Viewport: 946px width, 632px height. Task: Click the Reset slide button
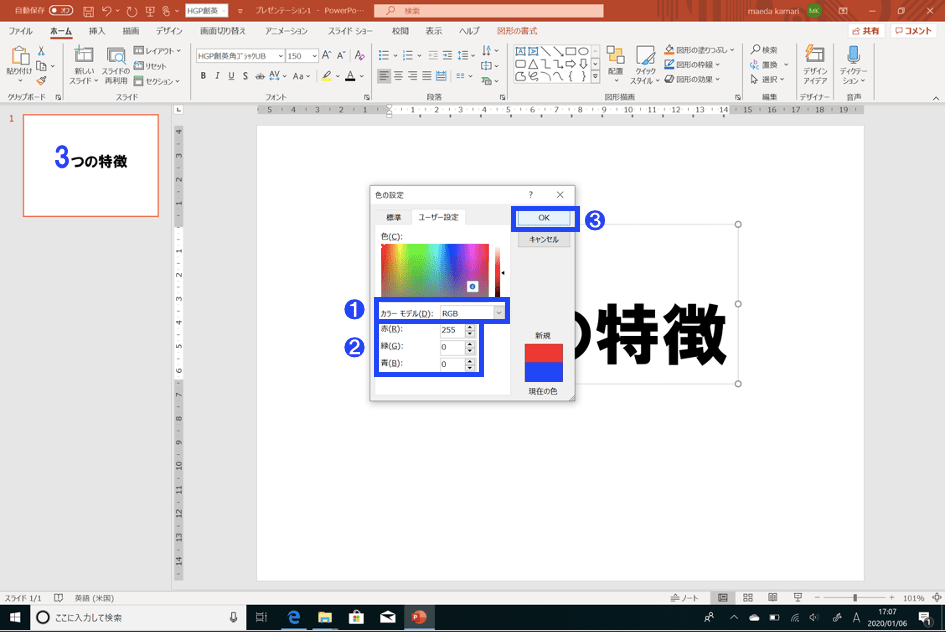[151, 66]
